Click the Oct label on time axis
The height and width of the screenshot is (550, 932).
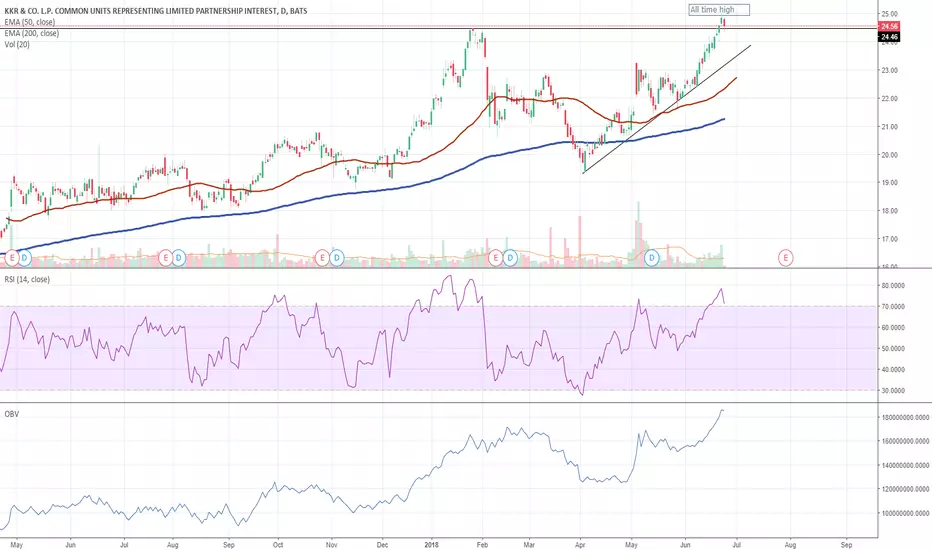(x=278, y=545)
